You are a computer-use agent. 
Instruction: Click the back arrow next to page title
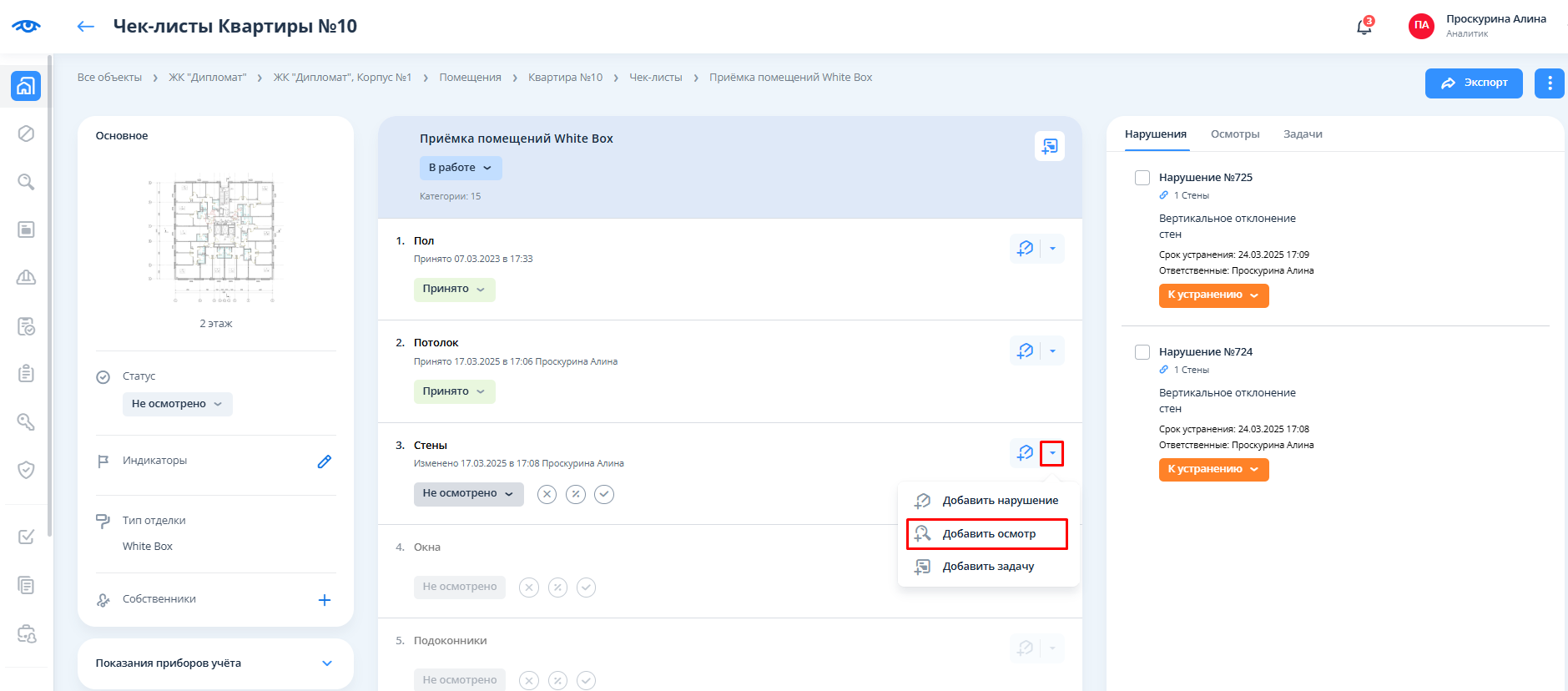tap(85, 27)
